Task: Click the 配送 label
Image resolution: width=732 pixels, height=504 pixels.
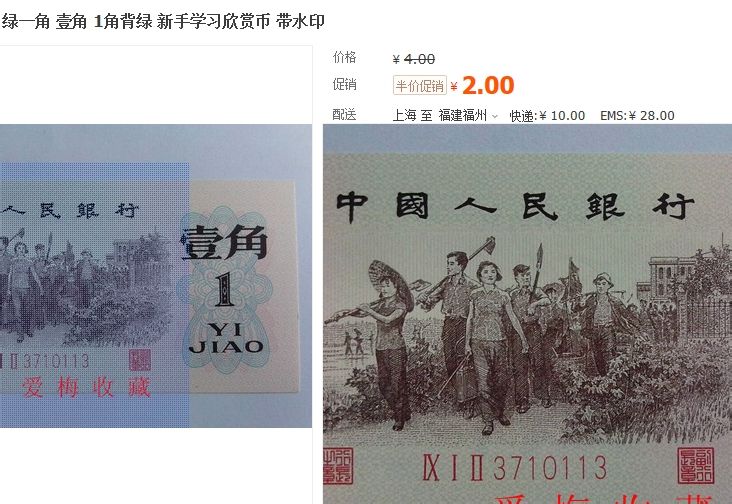Action: [x=345, y=114]
